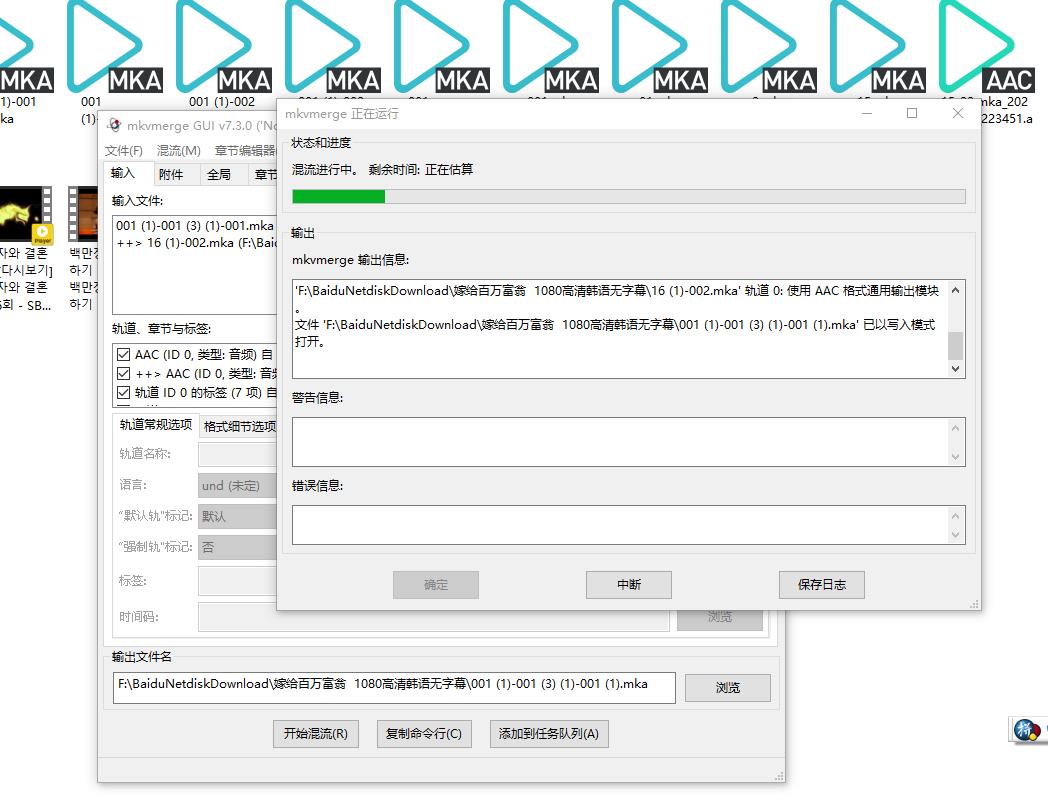Viewport: 1048px width, 806px height.
Task: Click the green muxing progress bar
Action: coord(338,198)
